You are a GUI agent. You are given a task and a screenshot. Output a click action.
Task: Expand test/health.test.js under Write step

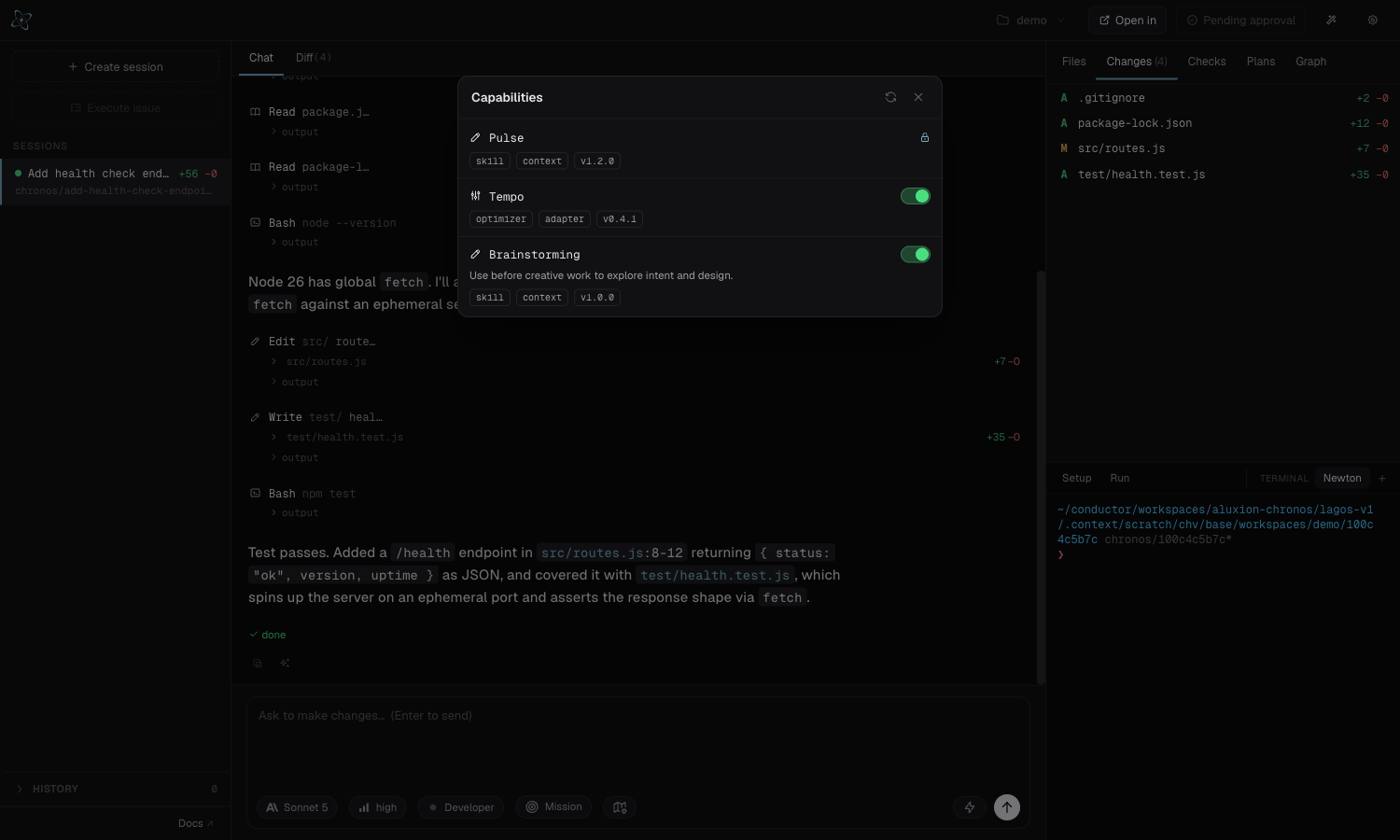(338, 438)
